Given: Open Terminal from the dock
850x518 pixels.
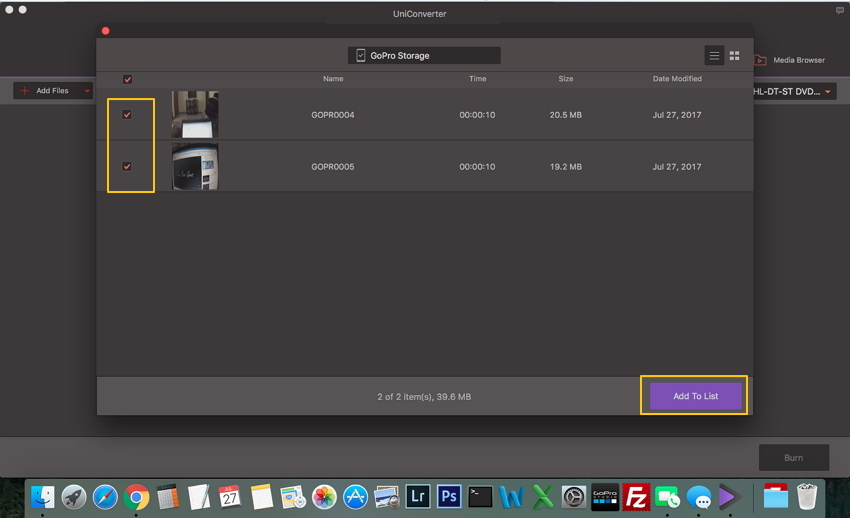Looking at the screenshot, I should [x=480, y=497].
